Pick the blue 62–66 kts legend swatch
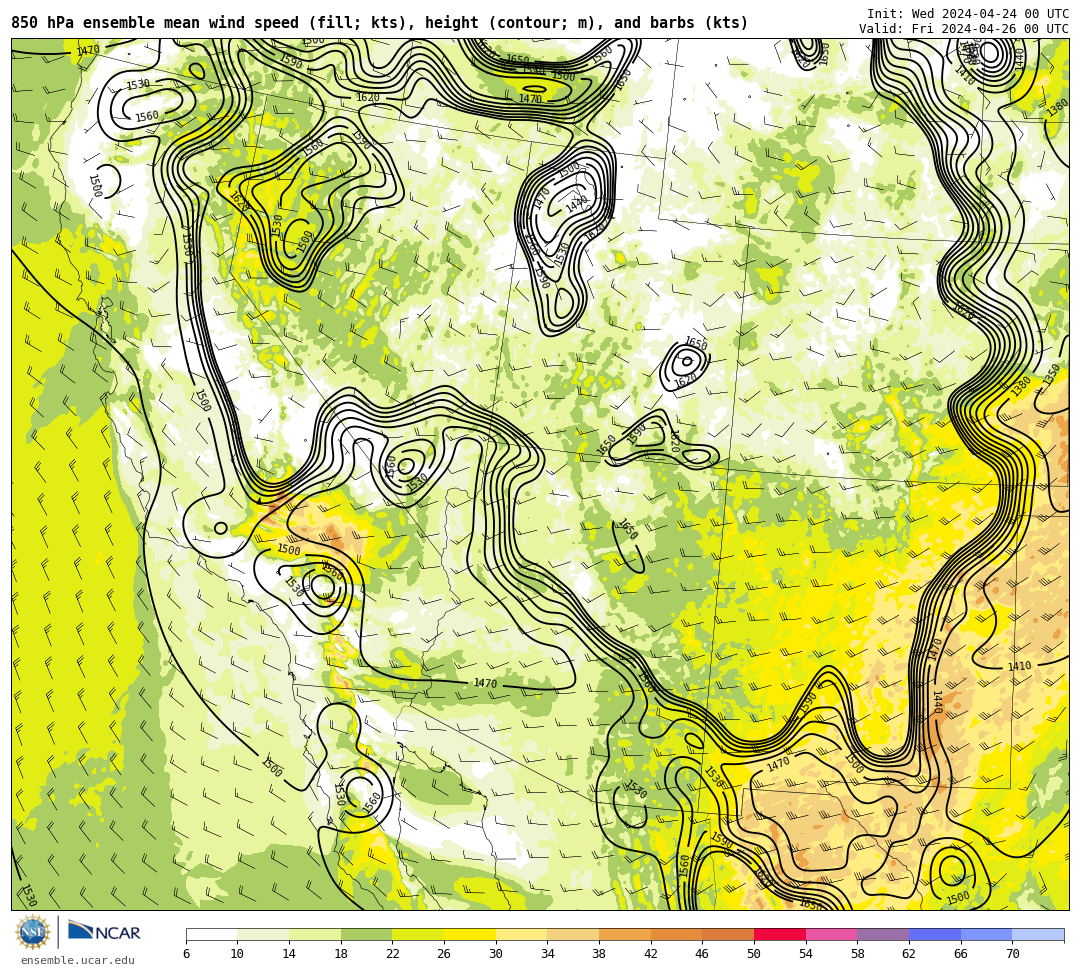 pyautogui.click(x=935, y=934)
